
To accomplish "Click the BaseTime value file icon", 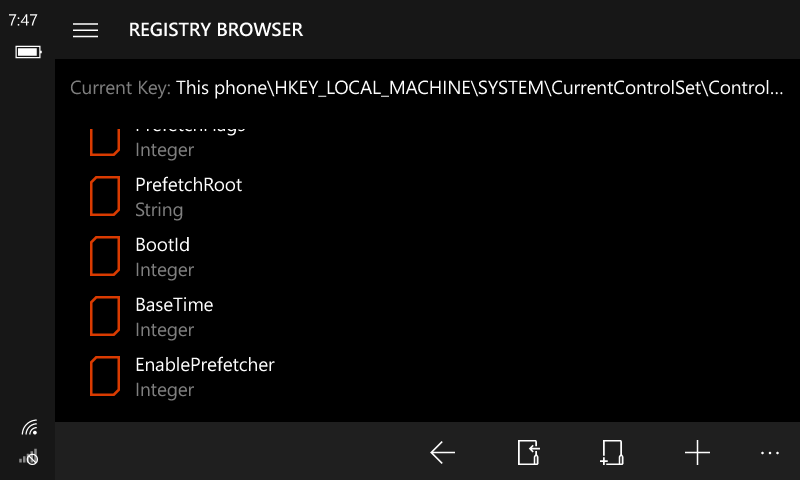I will click(105, 316).
